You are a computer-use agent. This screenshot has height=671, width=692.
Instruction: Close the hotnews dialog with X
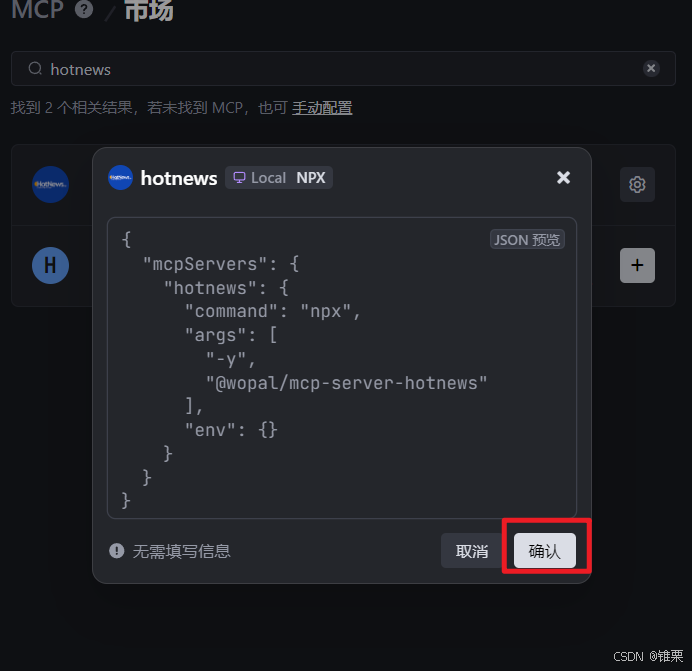563,177
